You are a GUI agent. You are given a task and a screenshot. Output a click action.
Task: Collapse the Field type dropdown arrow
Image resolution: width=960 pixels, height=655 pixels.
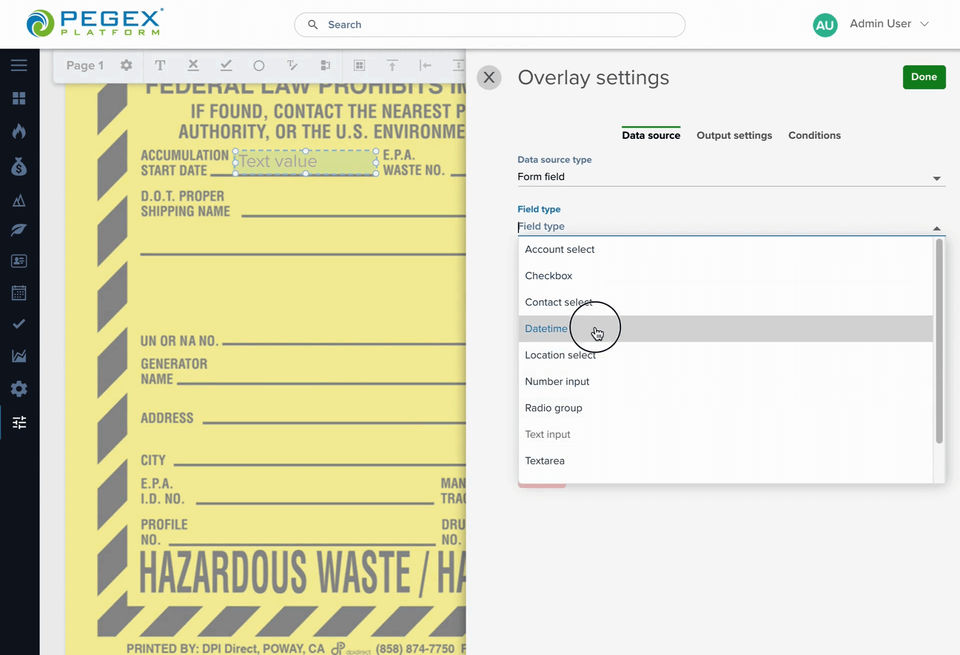tap(937, 228)
